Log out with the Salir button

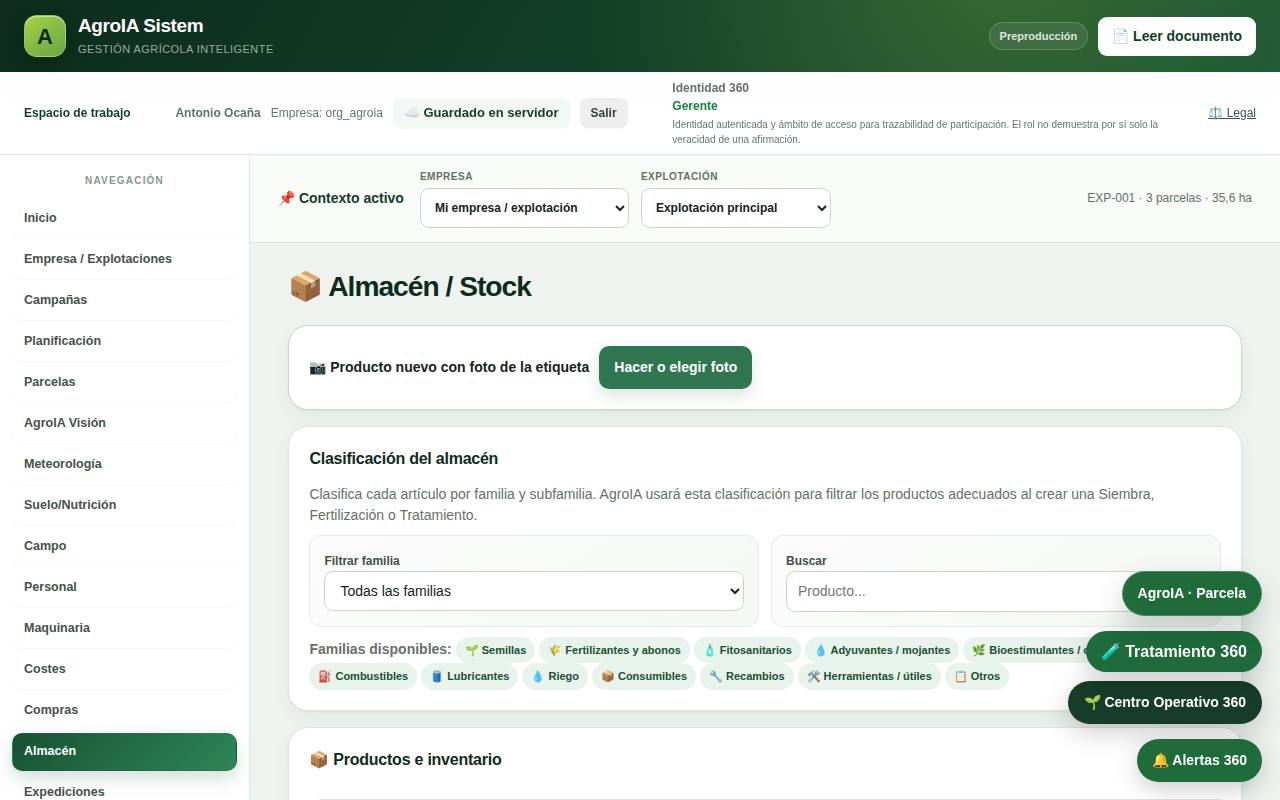pyautogui.click(x=604, y=113)
